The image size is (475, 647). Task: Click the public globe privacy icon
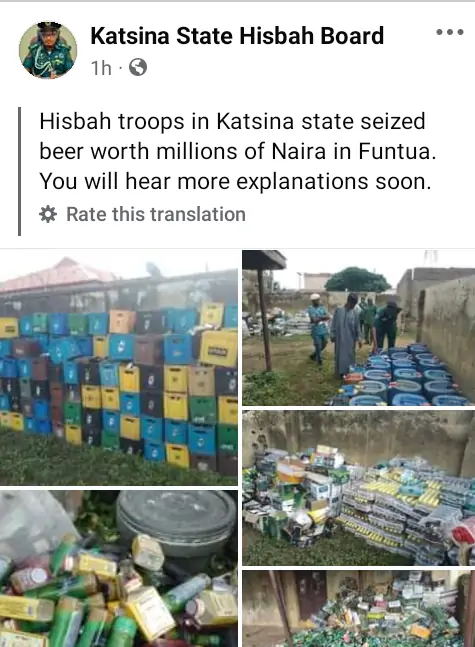point(138,67)
